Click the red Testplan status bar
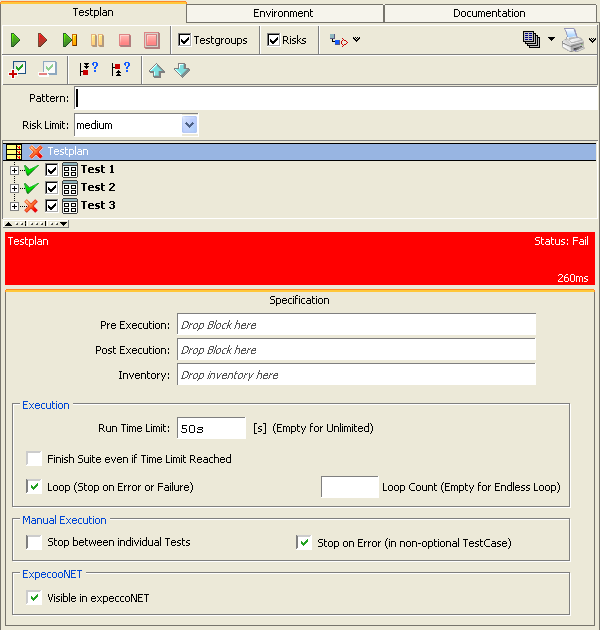Image resolution: width=600 pixels, height=630 pixels. click(x=300, y=259)
